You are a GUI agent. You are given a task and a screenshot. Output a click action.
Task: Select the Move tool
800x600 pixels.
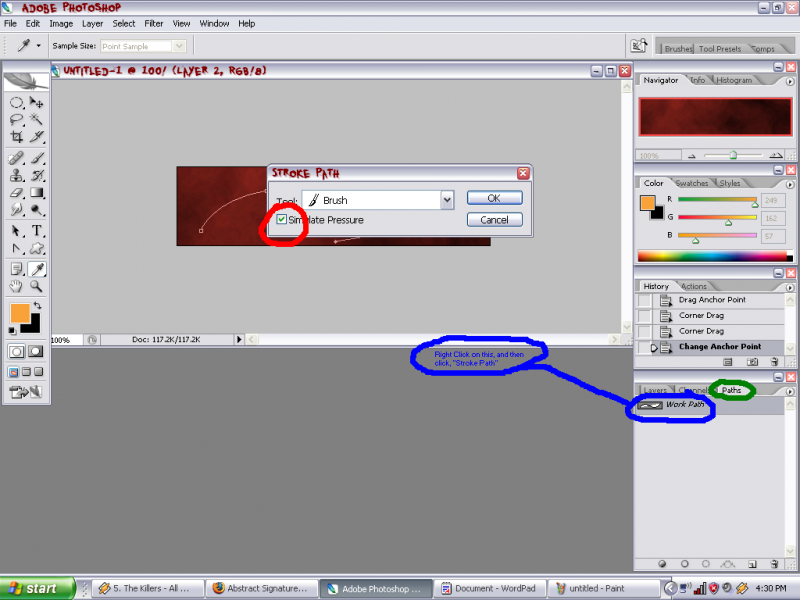36,103
